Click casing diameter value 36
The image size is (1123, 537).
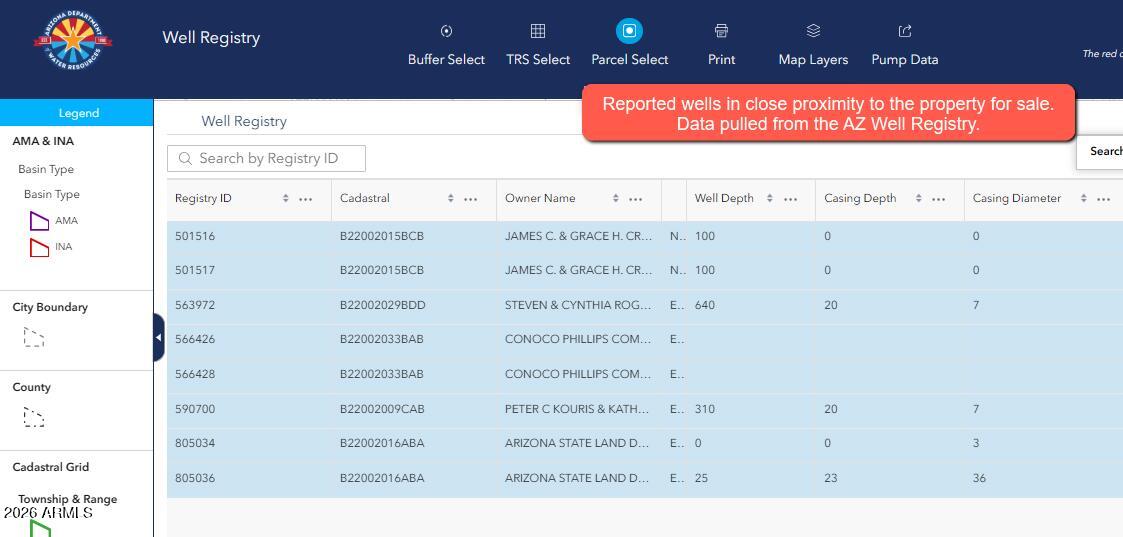979,478
